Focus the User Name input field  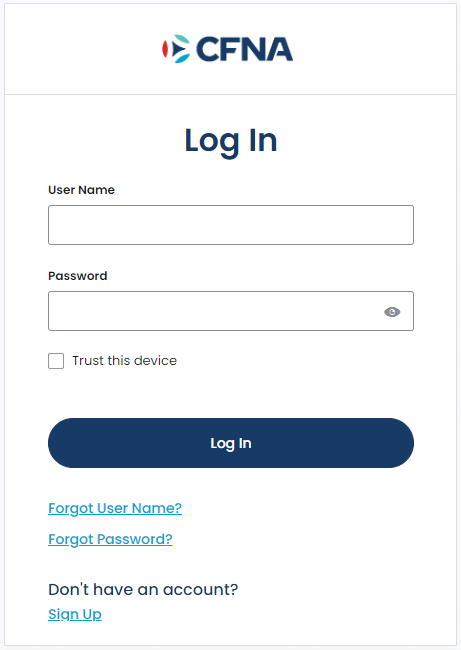pos(231,225)
